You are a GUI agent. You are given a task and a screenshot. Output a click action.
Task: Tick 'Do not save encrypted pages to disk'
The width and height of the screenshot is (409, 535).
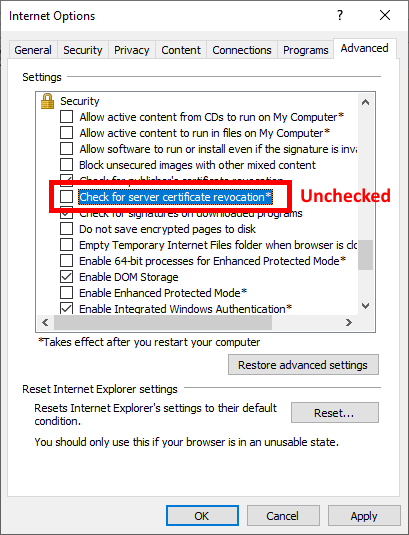click(x=67, y=229)
